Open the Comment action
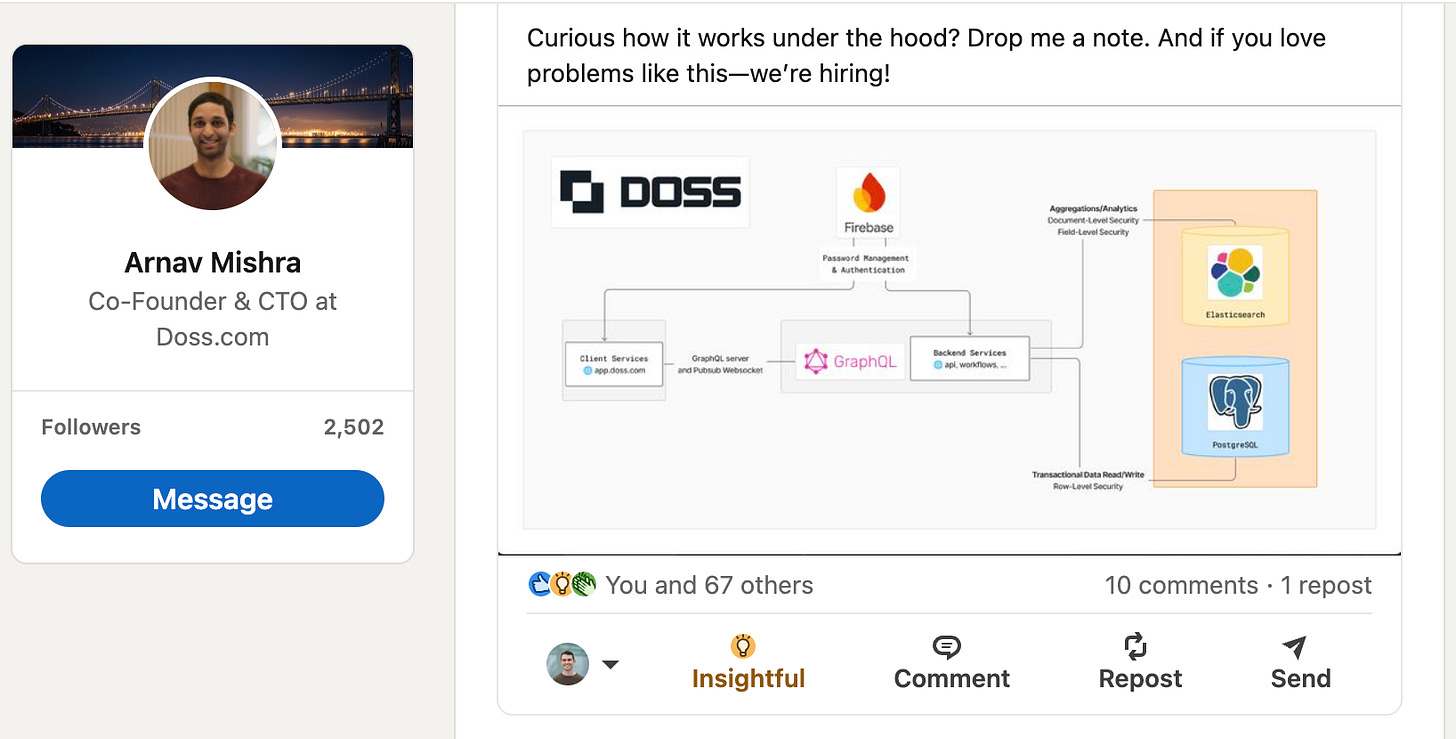 coord(951,662)
